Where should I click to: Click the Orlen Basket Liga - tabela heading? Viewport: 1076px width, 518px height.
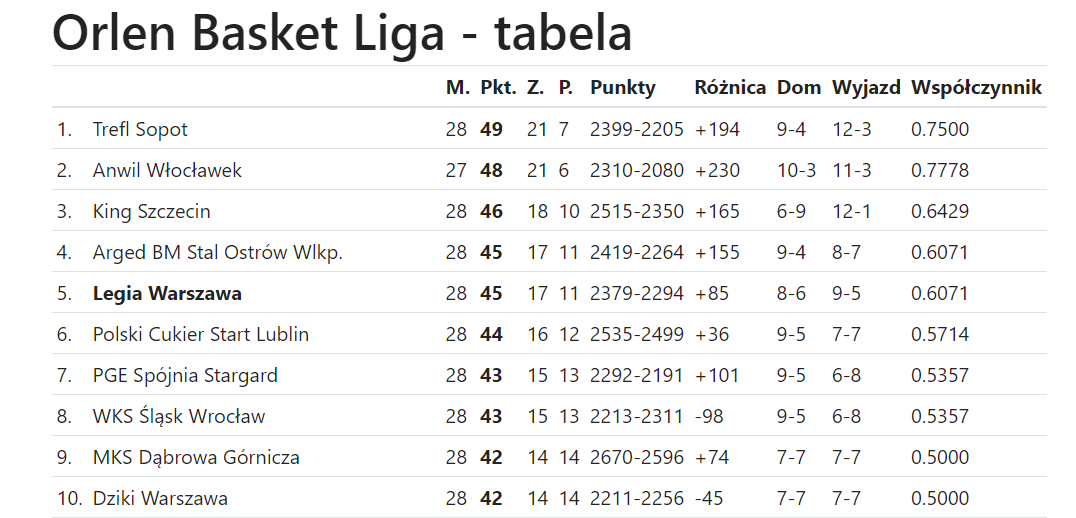(x=342, y=33)
